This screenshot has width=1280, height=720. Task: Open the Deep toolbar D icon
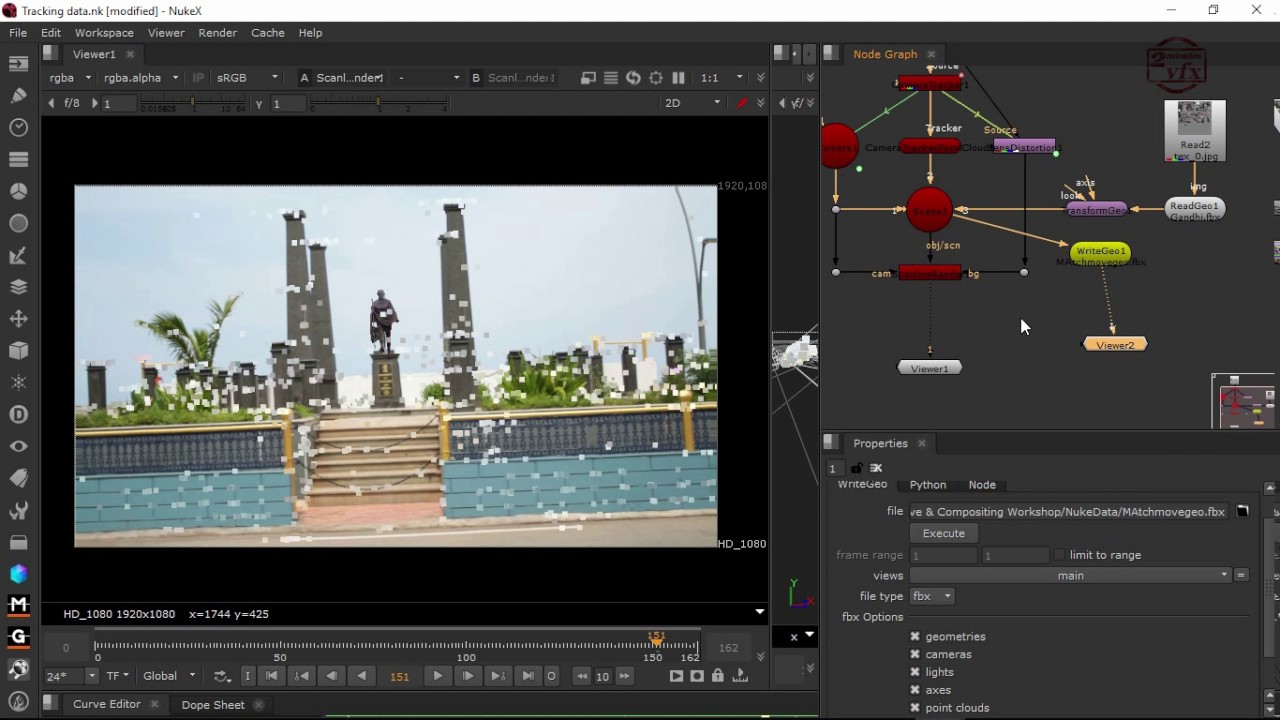click(x=18, y=414)
